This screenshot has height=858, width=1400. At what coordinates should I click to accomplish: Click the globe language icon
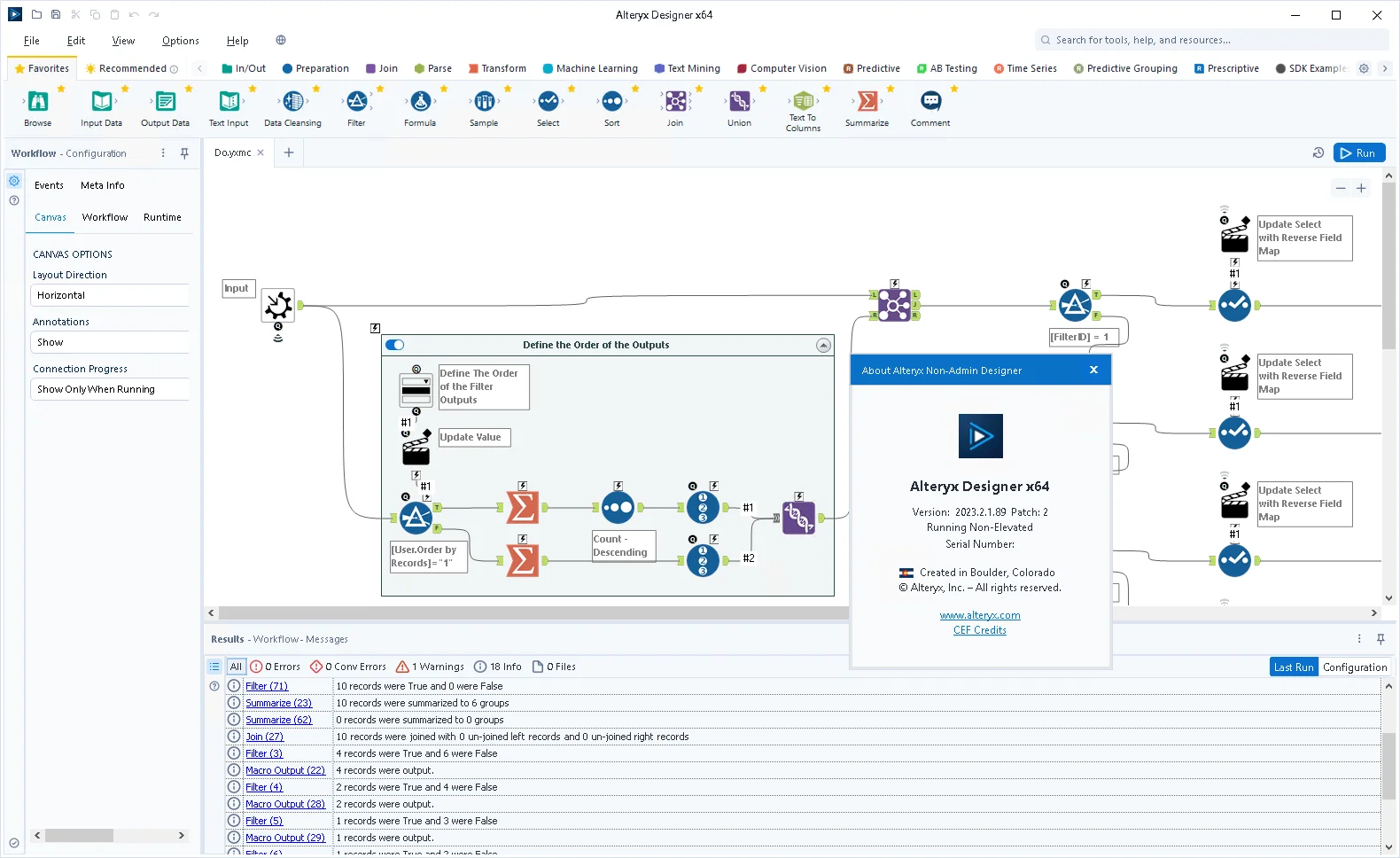tap(281, 40)
